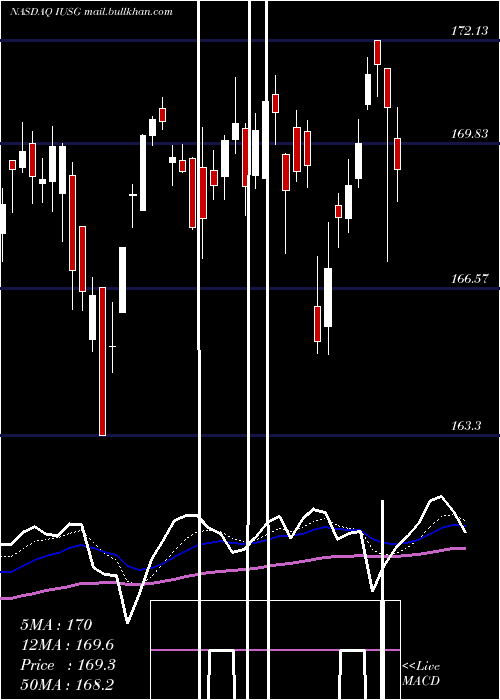Click the <<Live MACD label
The height and width of the screenshot is (700, 500).
click(x=421, y=674)
